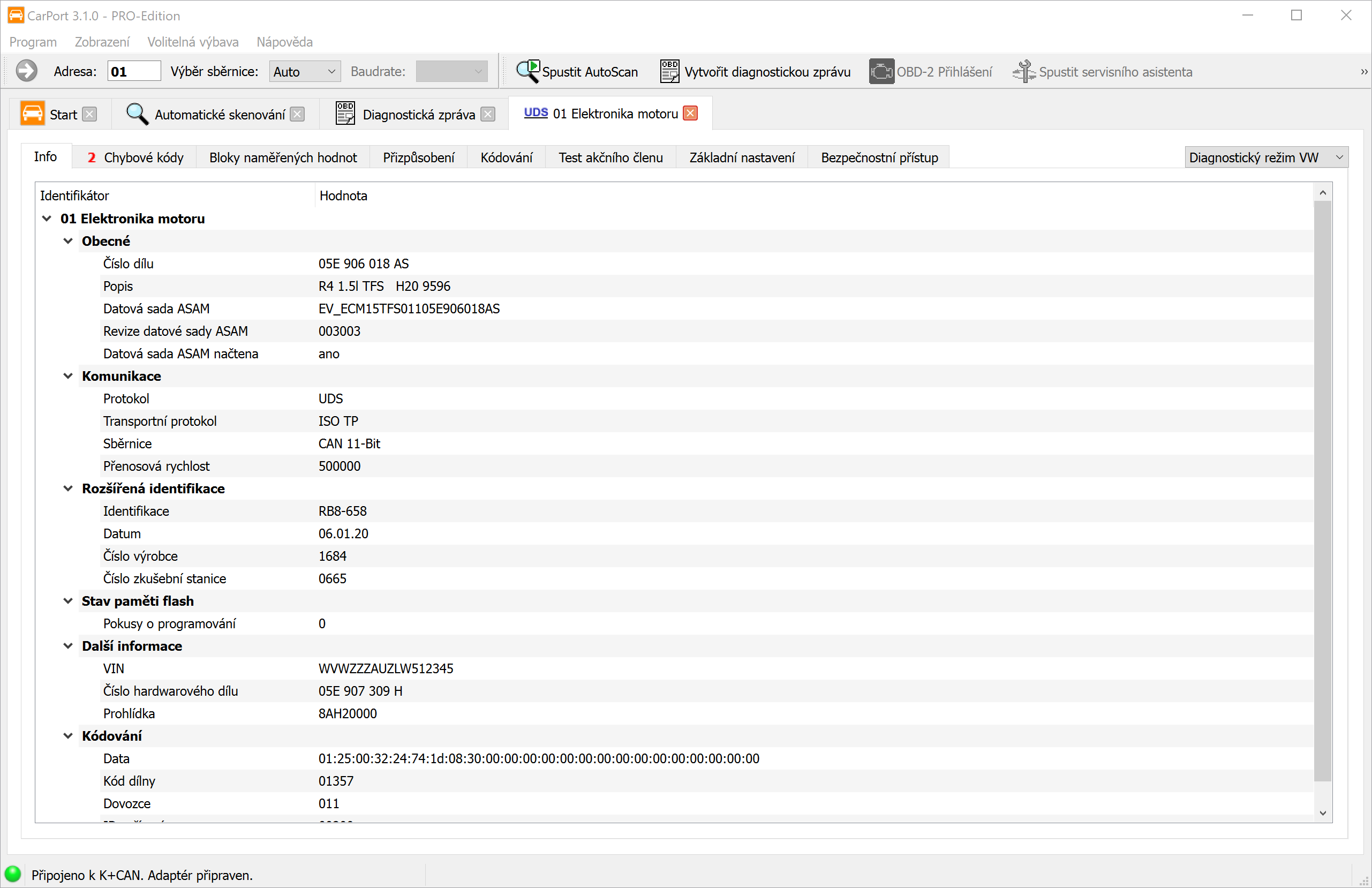Collapse the Komunikace tree section
The height and width of the screenshot is (888, 1372).
point(68,376)
